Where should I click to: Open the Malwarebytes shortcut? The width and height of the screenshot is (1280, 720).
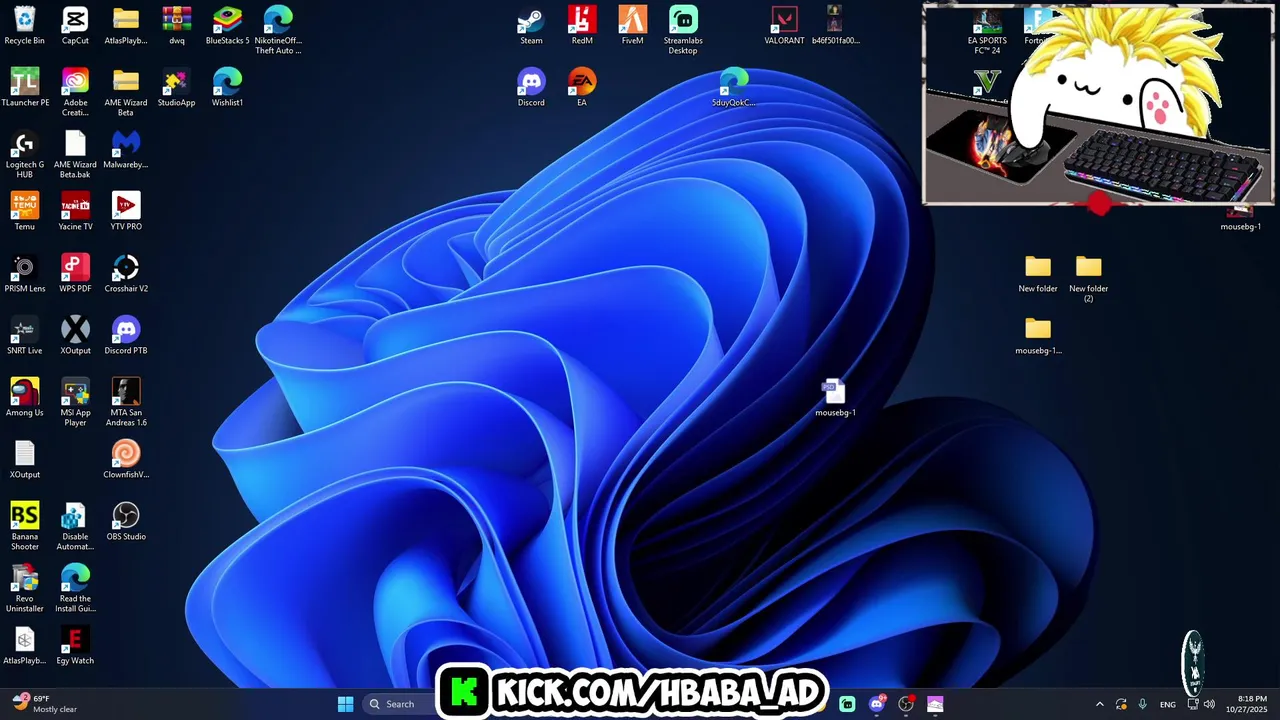(x=126, y=150)
